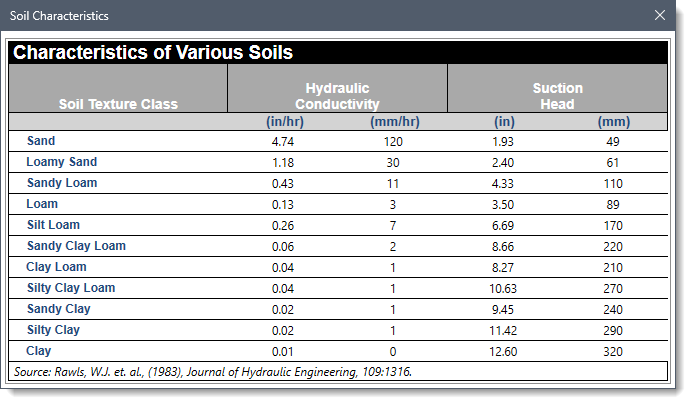The height and width of the screenshot is (404, 691).
Task: Click the 0.26 value for Silt Loam
Action: point(283,226)
